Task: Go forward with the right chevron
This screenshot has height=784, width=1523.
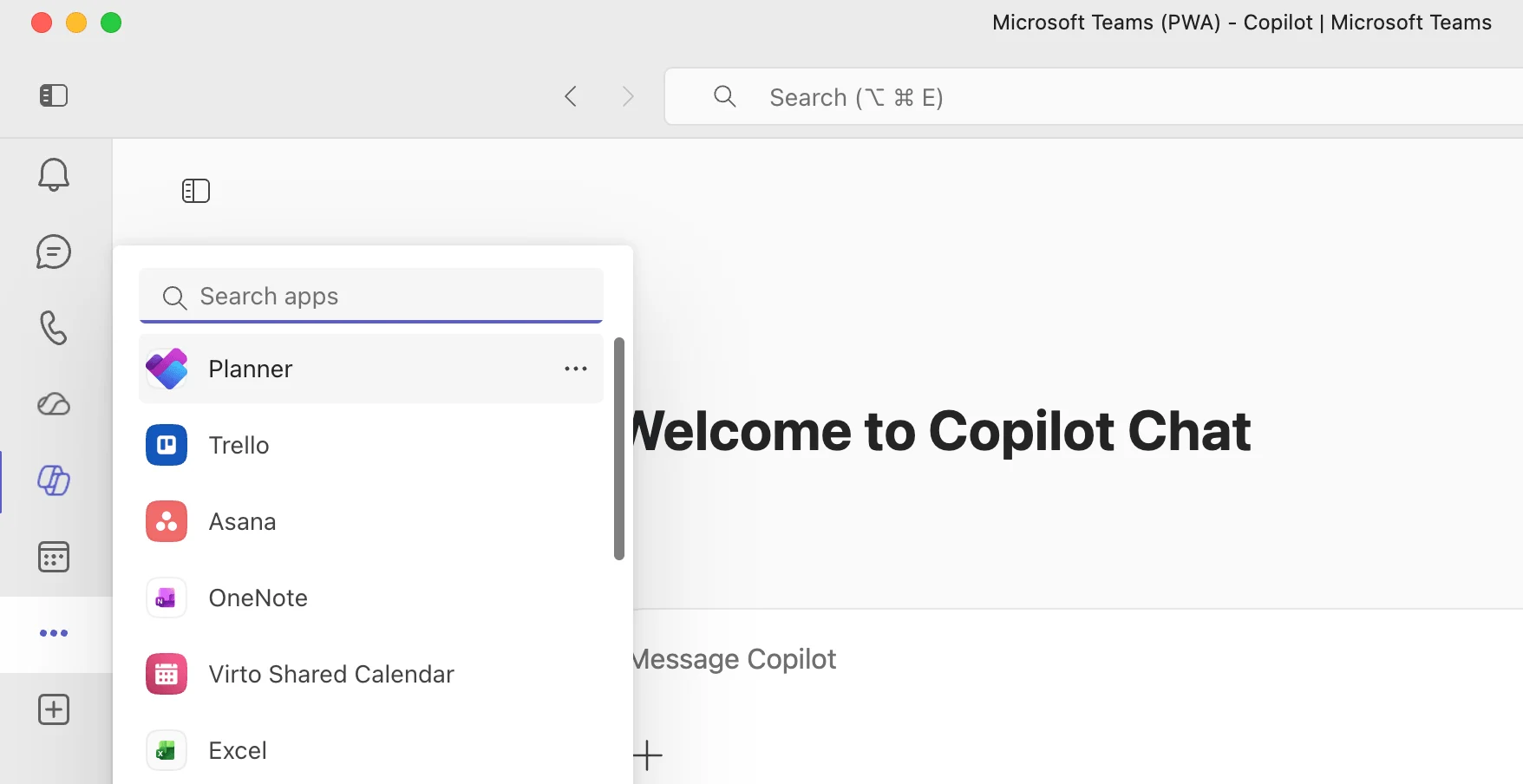Action: (x=628, y=96)
